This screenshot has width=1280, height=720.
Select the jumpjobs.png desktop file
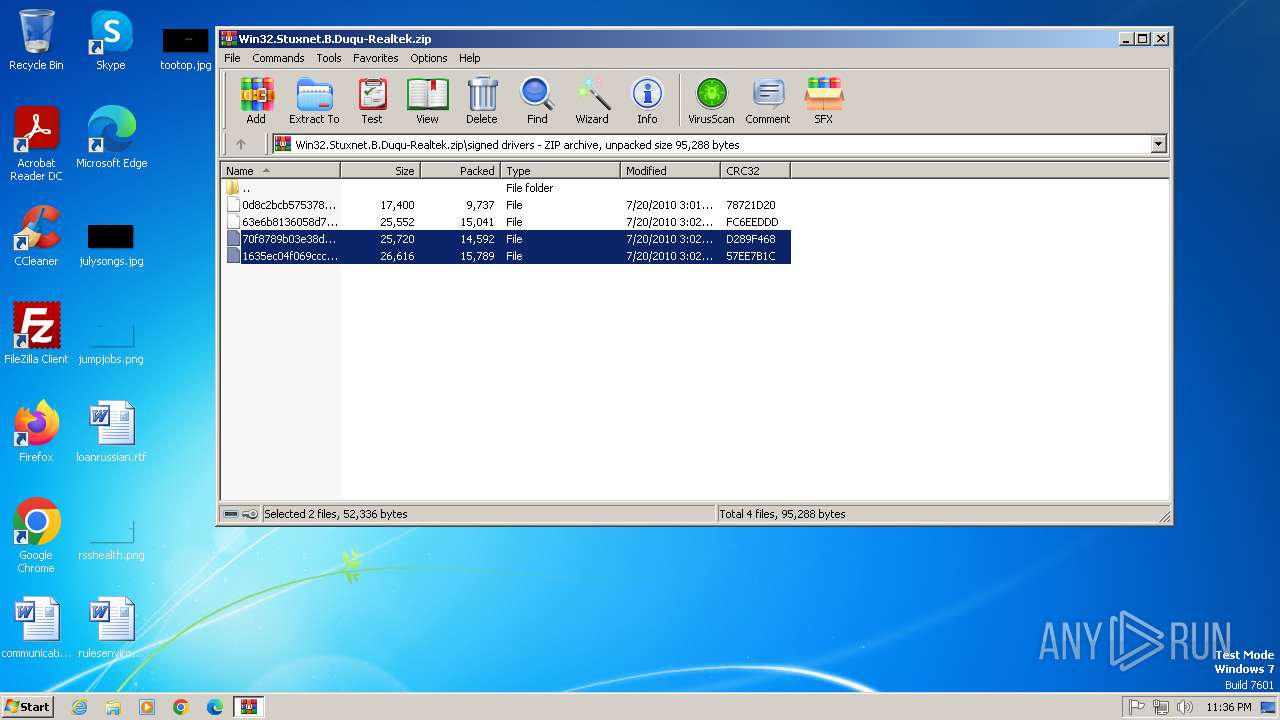(111, 343)
